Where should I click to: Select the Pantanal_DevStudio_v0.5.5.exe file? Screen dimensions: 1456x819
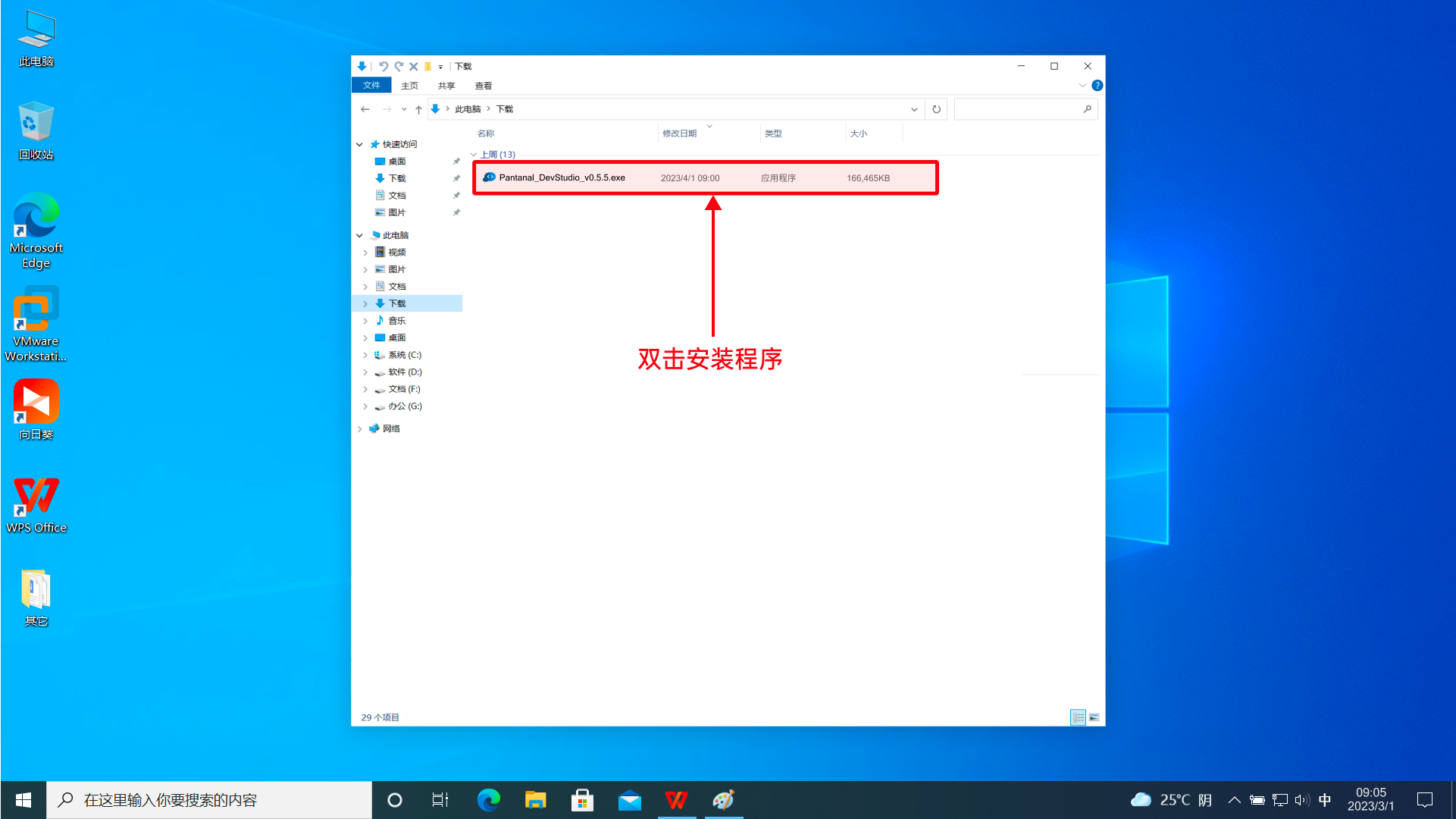[705, 178]
